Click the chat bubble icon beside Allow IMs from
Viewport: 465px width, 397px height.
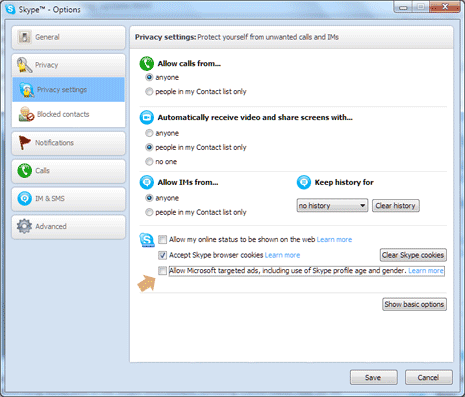146,182
